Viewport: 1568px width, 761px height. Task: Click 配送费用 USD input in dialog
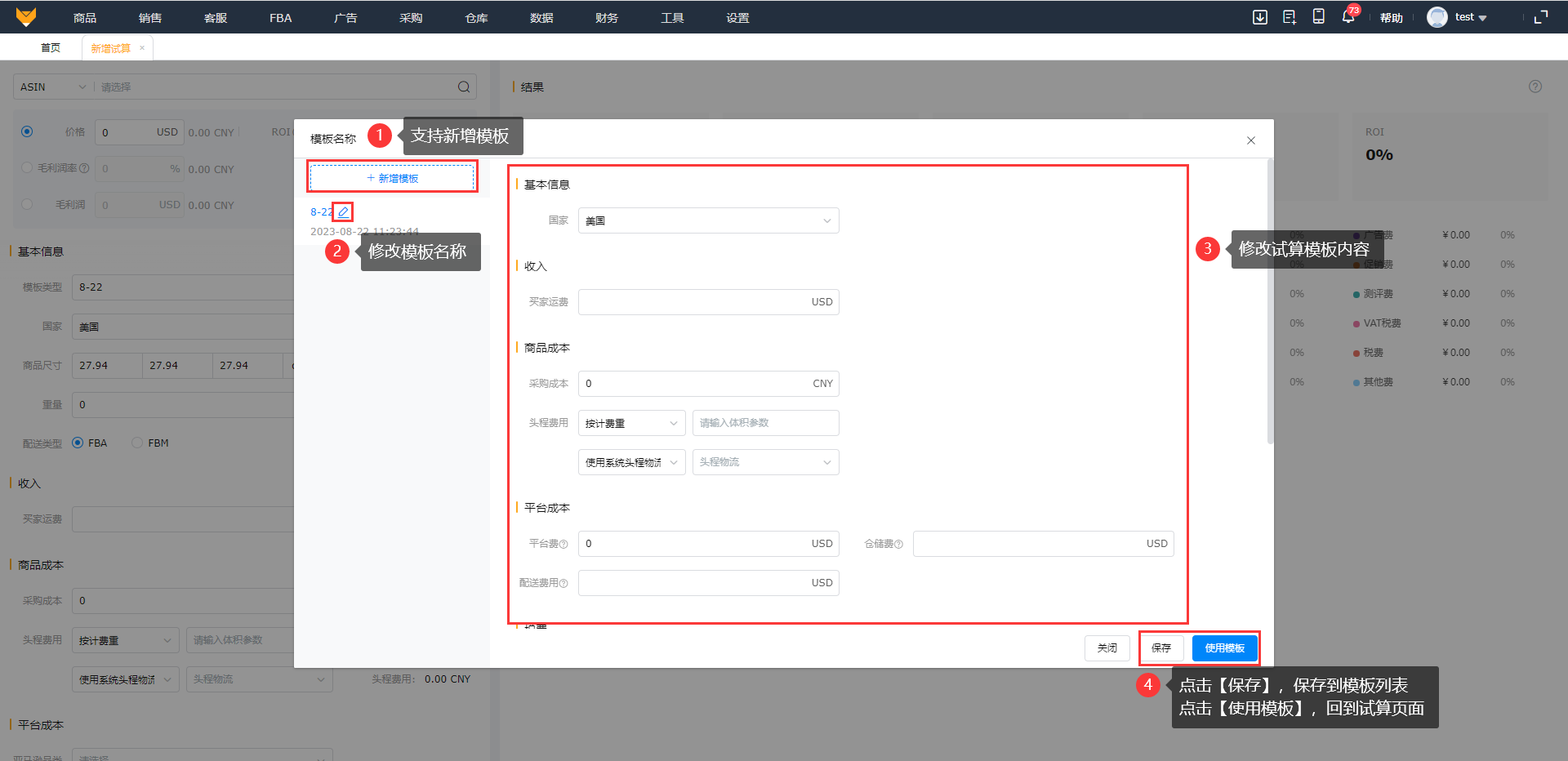pyautogui.click(x=709, y=583)
